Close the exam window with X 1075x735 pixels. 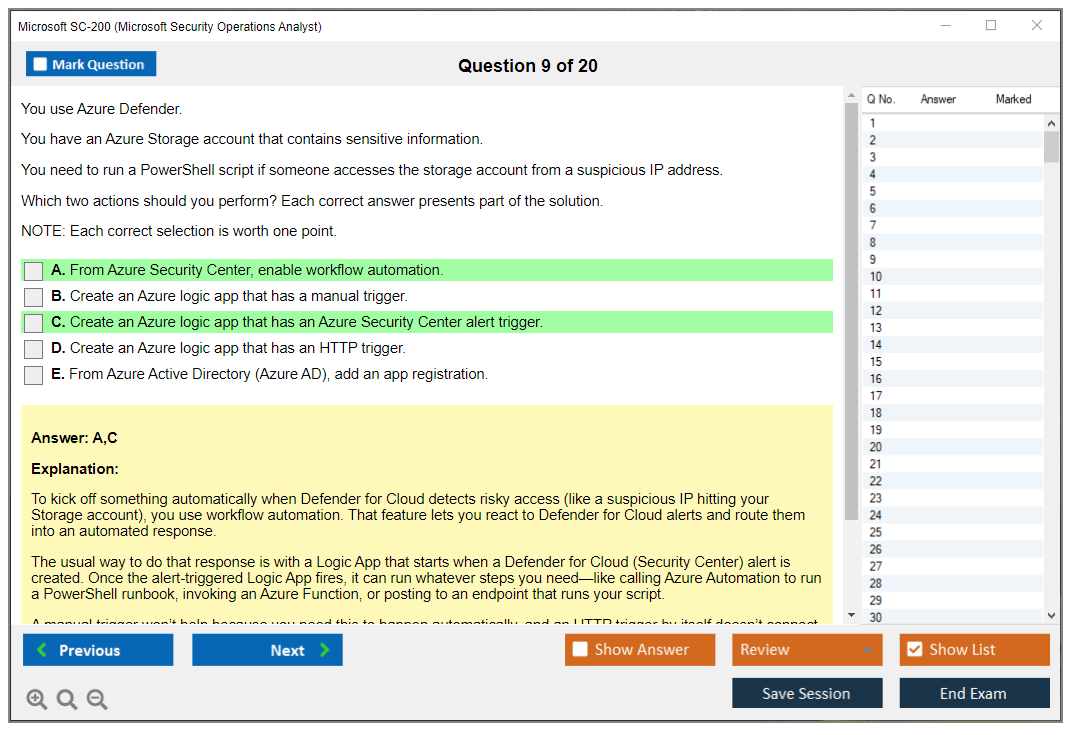pos(1037,26)
